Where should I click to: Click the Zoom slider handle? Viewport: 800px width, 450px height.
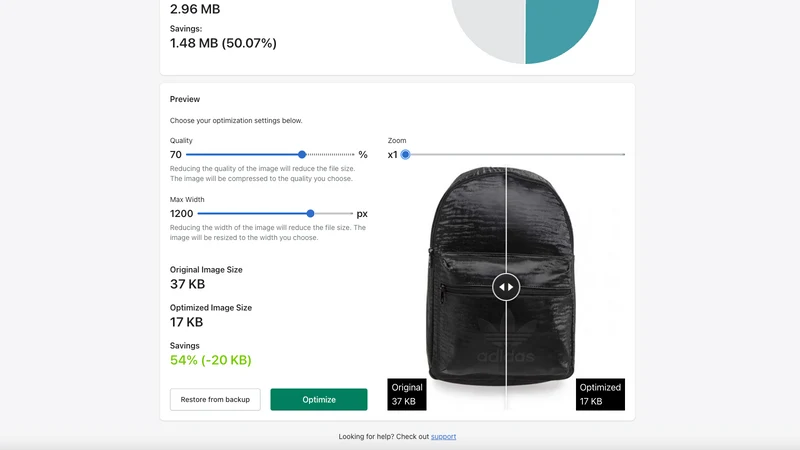pyautogui.click(x=405, y=155)
